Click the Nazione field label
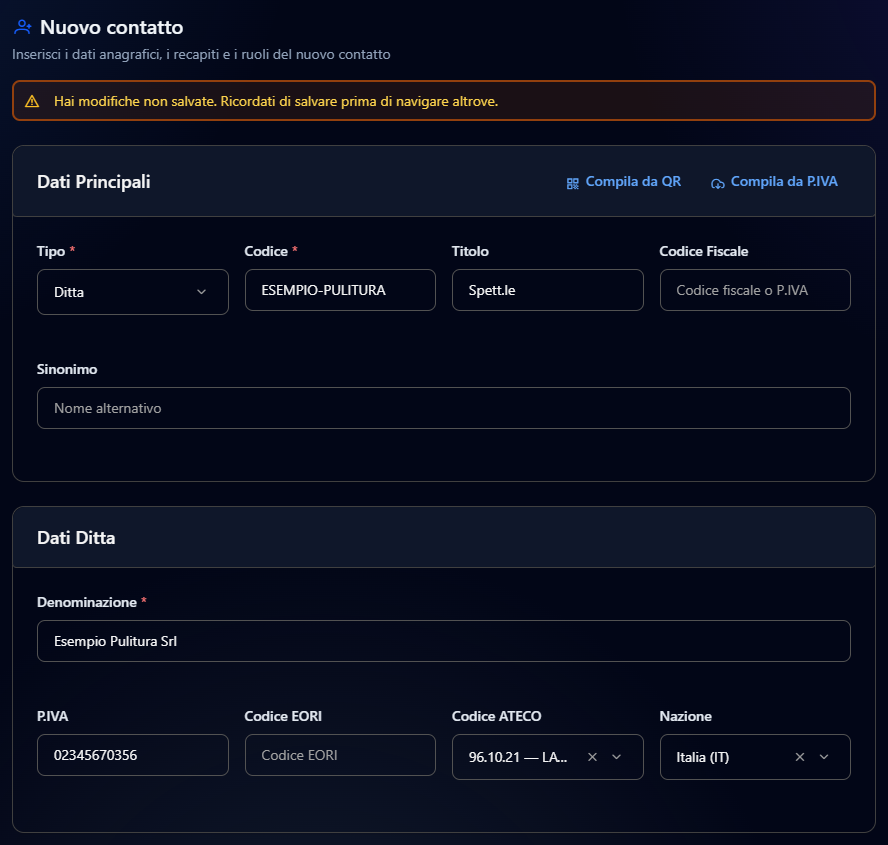 685,716
